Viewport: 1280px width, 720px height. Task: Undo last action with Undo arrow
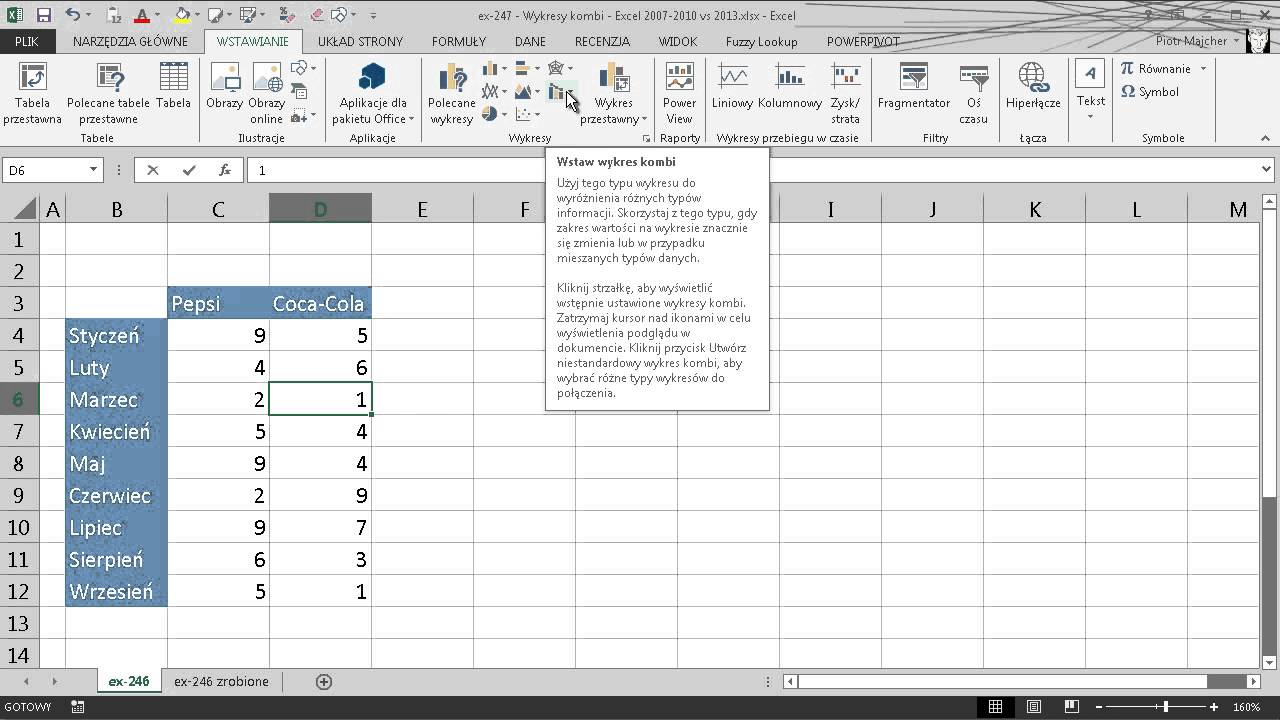(73, 15)
